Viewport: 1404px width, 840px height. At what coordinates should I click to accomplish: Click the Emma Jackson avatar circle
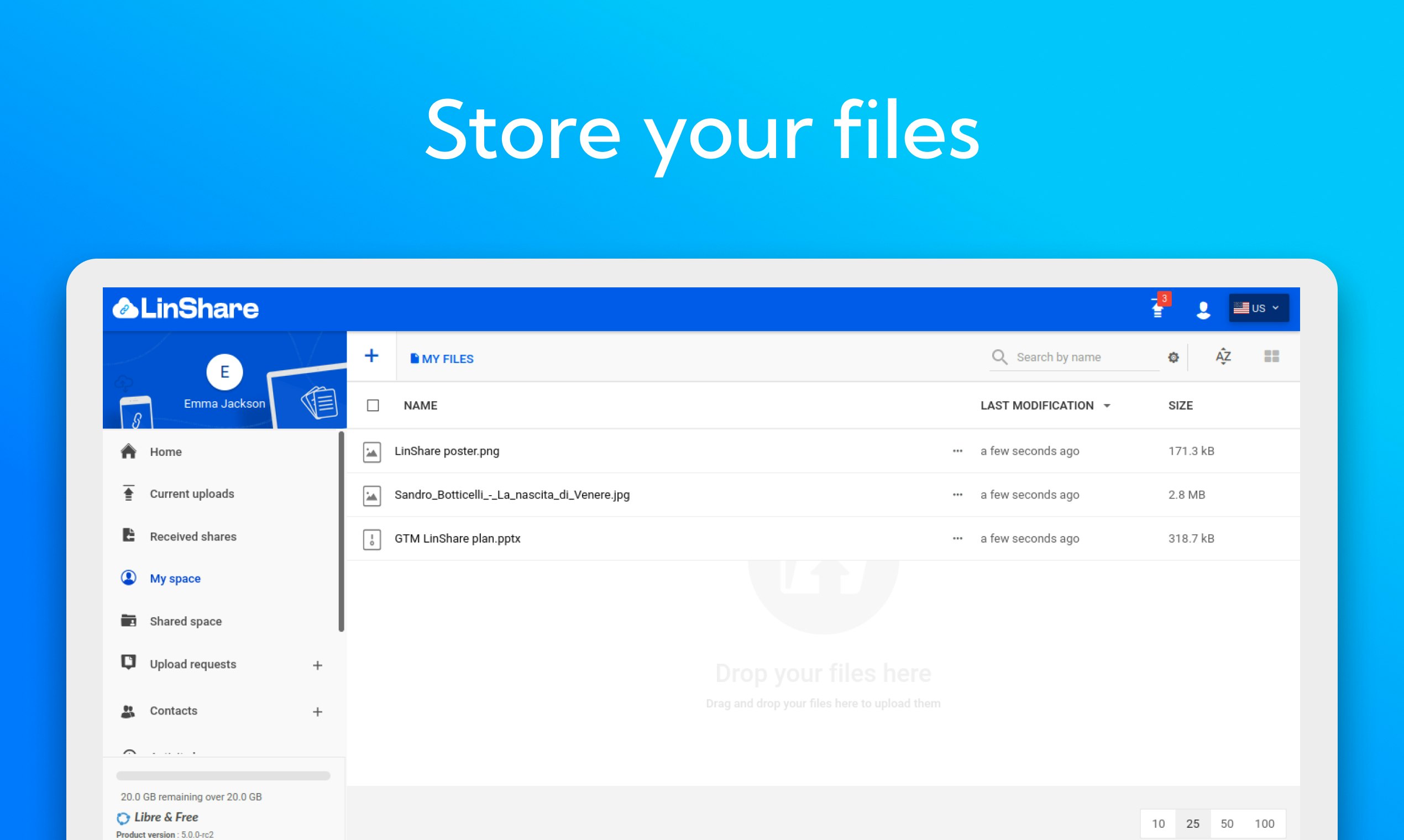pyautogui.click(x=224, y=372)
